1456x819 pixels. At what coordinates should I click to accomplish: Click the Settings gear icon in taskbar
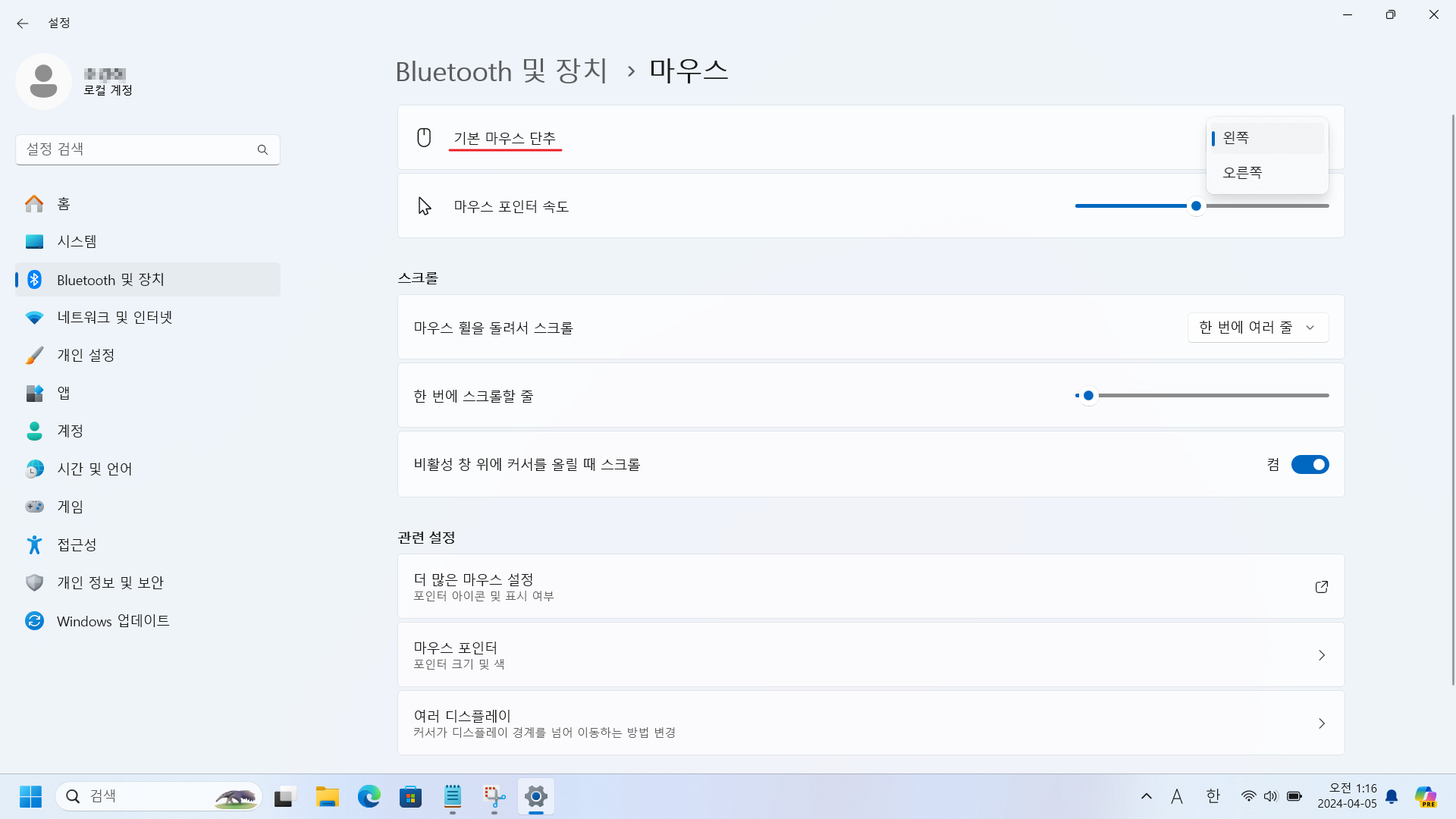[536, 796]
